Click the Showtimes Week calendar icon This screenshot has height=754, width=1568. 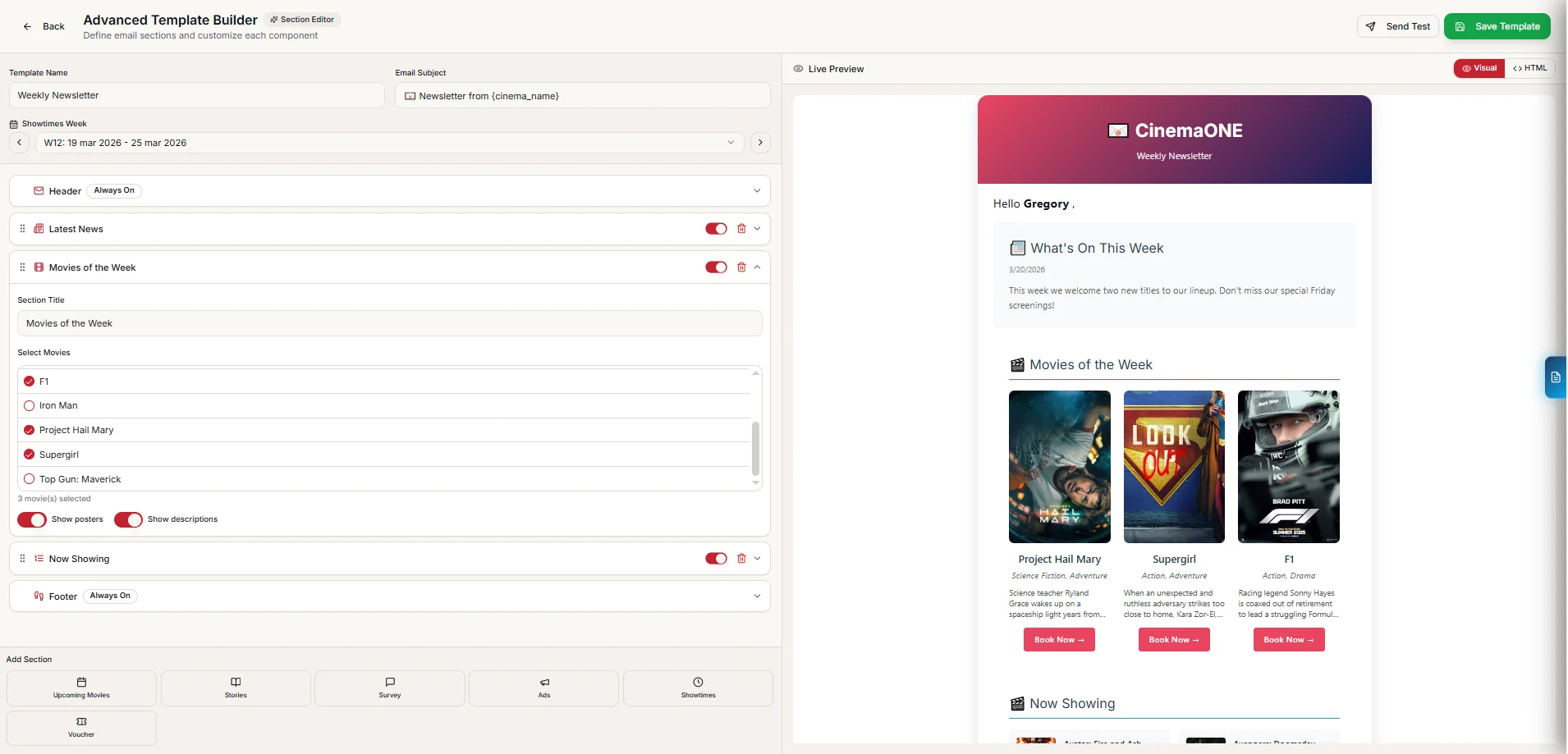pyautogui.click(x=13, y=124)
